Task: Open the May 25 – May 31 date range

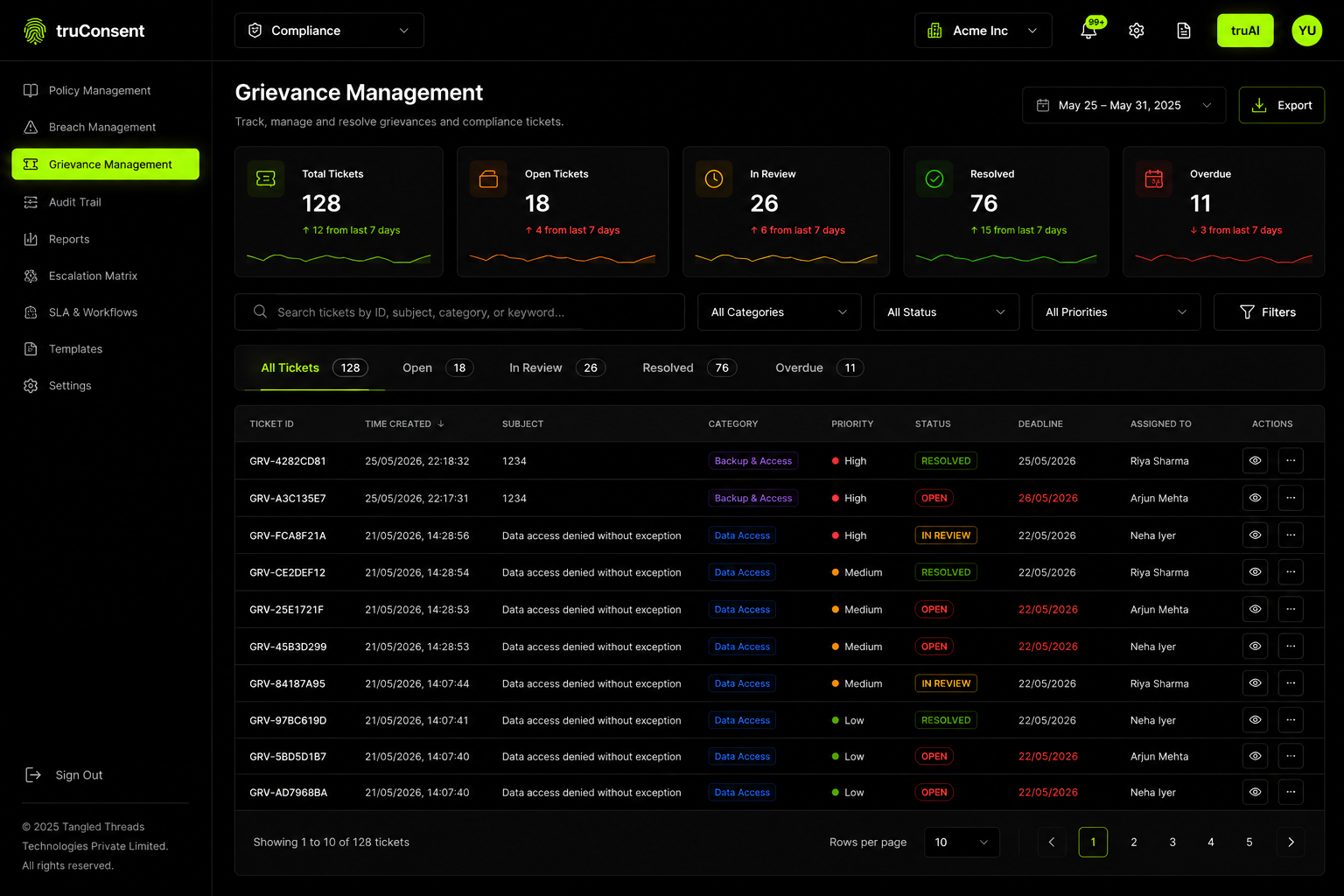Action: [x=1124, y=105]
